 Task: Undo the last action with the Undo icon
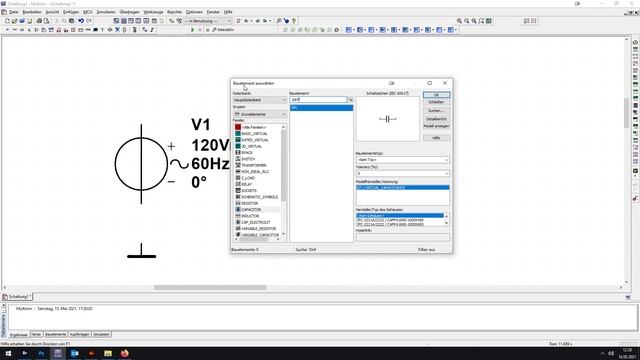[81, 21]
